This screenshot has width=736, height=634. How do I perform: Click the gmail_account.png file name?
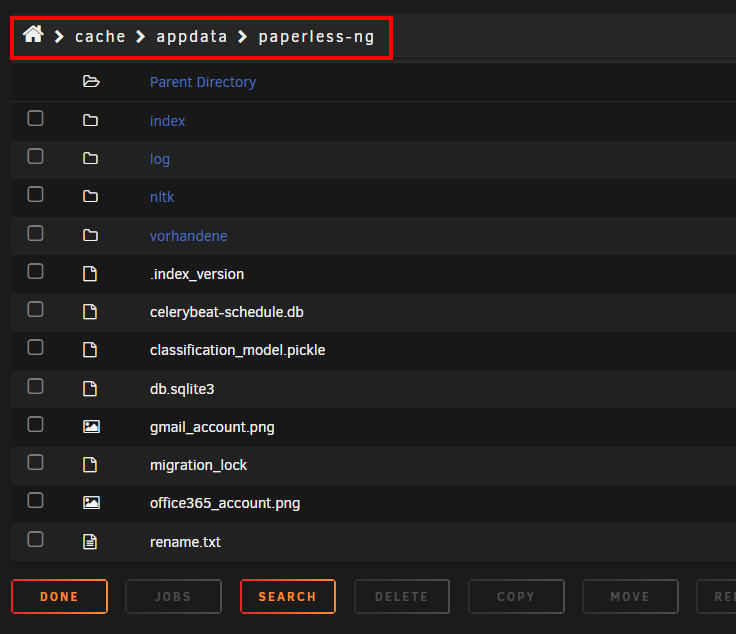[x=212, y=427]
